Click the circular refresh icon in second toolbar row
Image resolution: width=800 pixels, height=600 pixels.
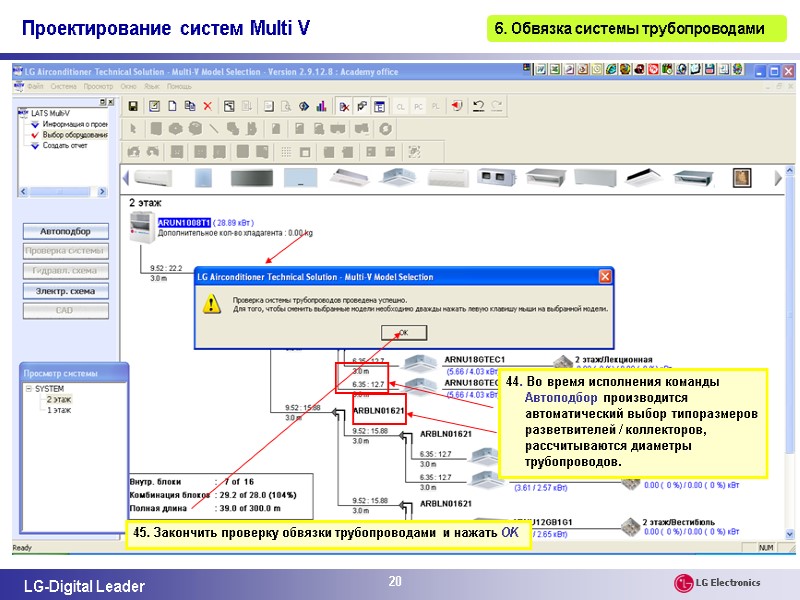[x=386, y=129]
